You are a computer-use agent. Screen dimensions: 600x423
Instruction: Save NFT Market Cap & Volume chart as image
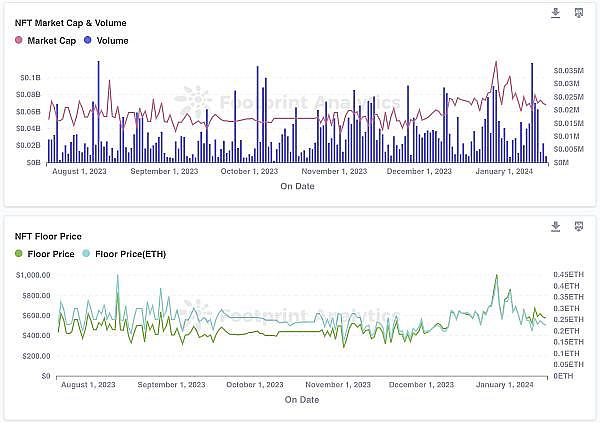(x=578, y=13)
